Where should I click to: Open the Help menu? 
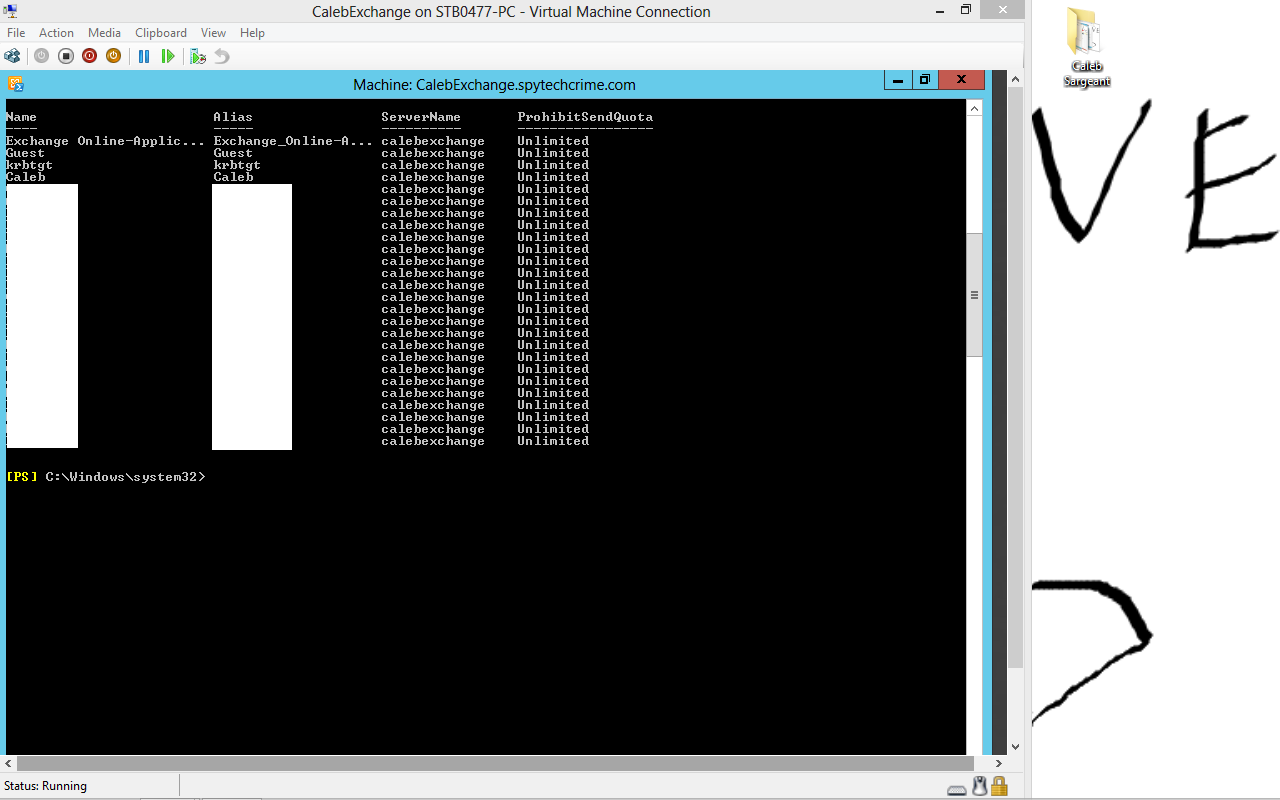[x=252, y=33]
